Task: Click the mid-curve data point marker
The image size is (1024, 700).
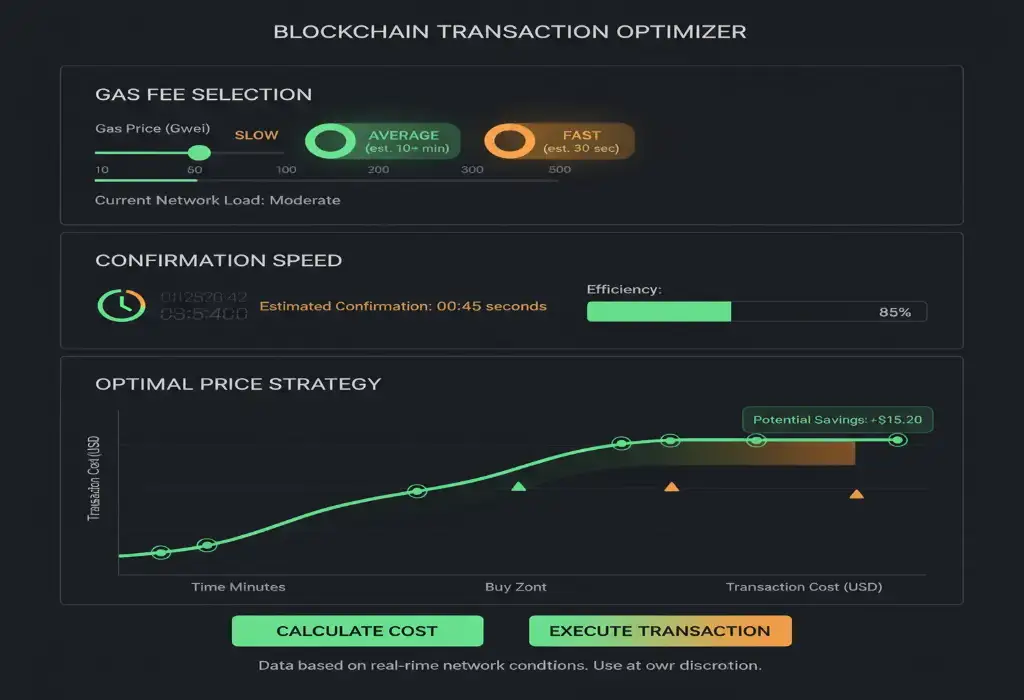Action: tap(419, 490)
